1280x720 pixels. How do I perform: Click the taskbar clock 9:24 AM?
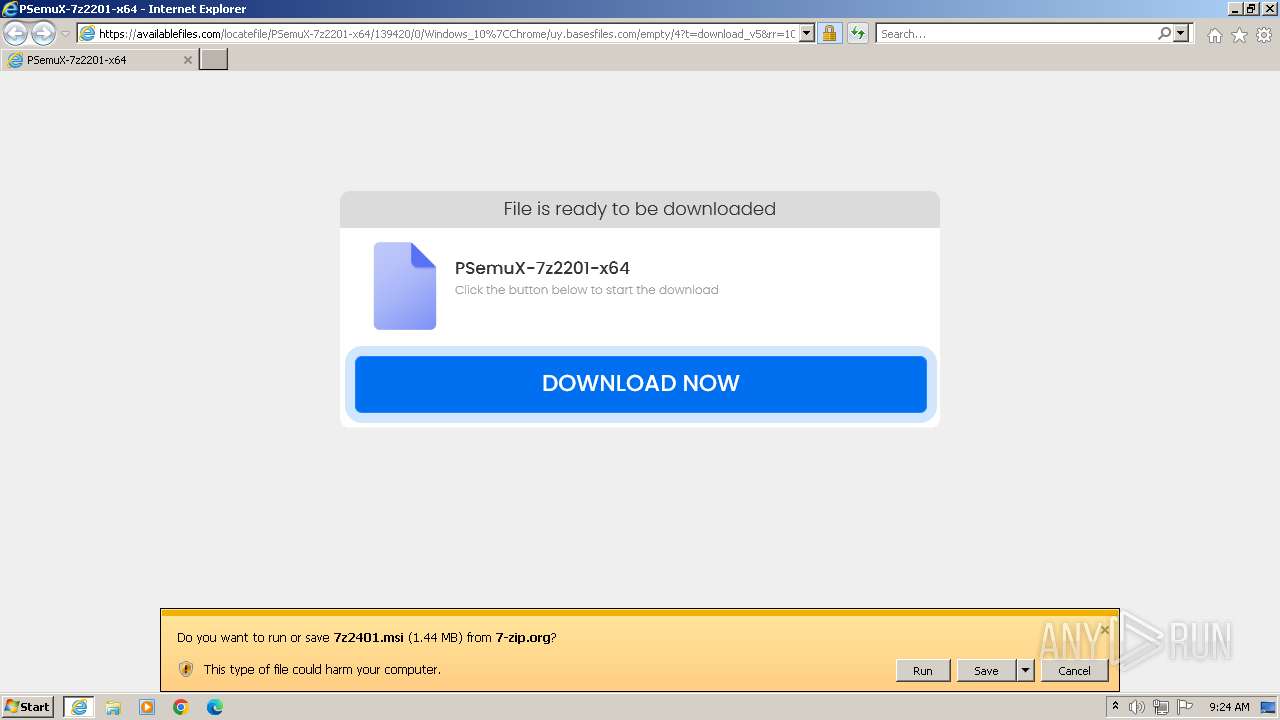point(1229,707)
